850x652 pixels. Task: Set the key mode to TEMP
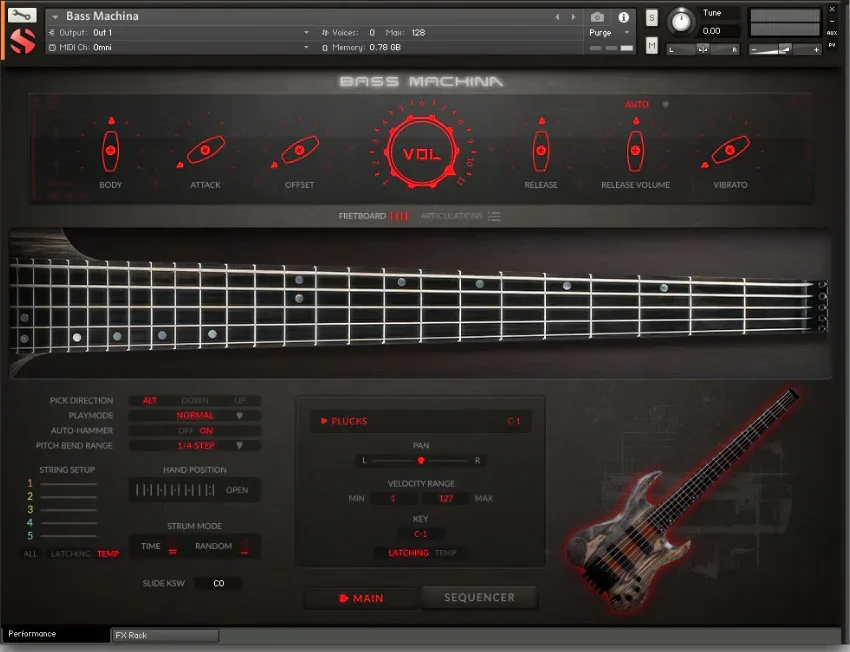tap(446, 552)
